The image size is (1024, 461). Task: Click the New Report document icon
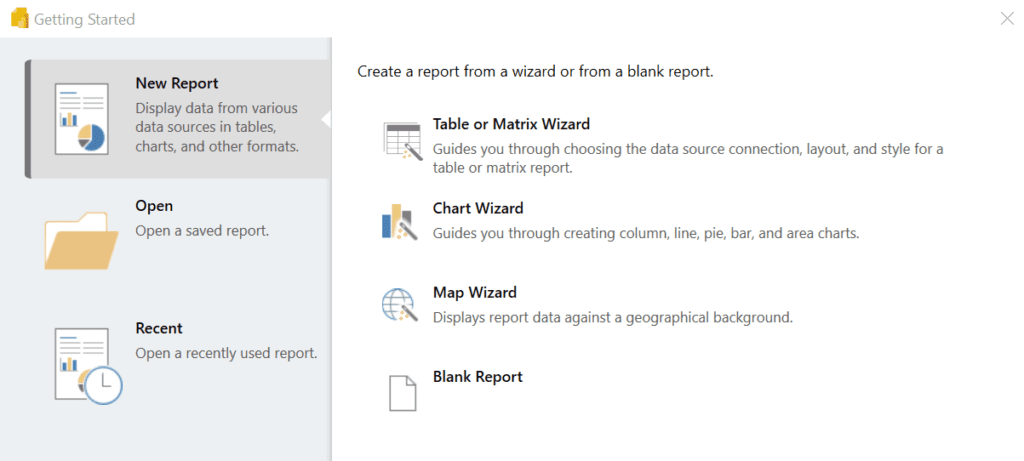pos(82,119)
